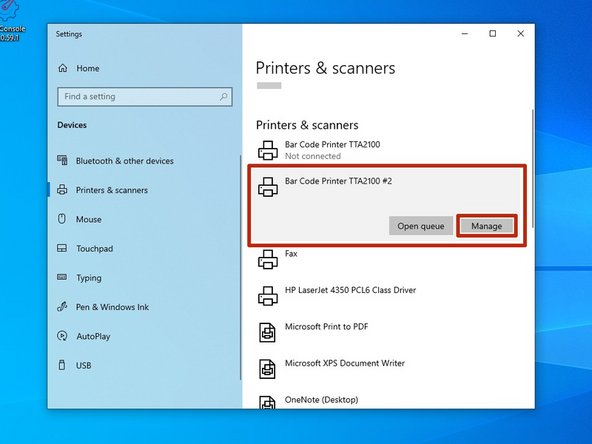Image resolution: width=592 pixels, height=444 pixels.
Task: Click the Mouse sidebar icon
Action: (x=62, y=219)
